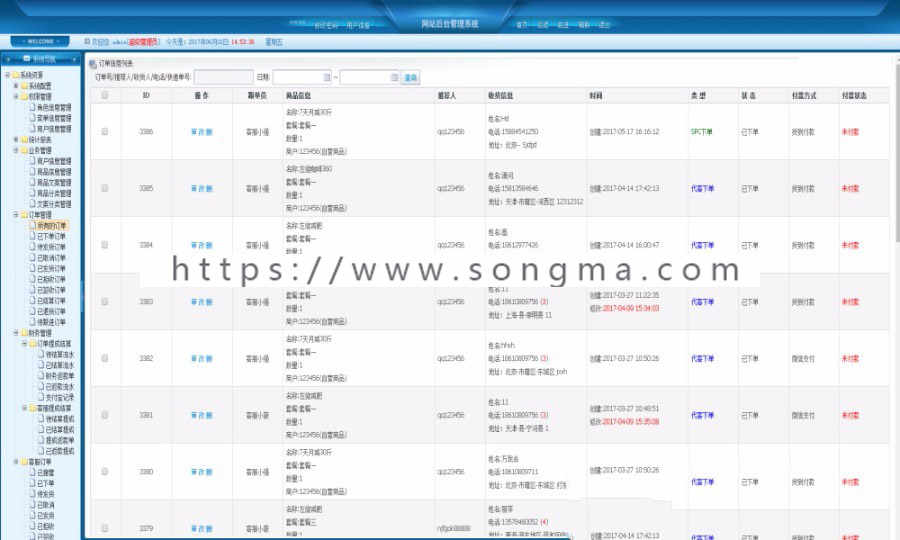This screenshot has width=900, height=540.
Task: Select the 已下单订单 tree item
Action: pos(51,236)
